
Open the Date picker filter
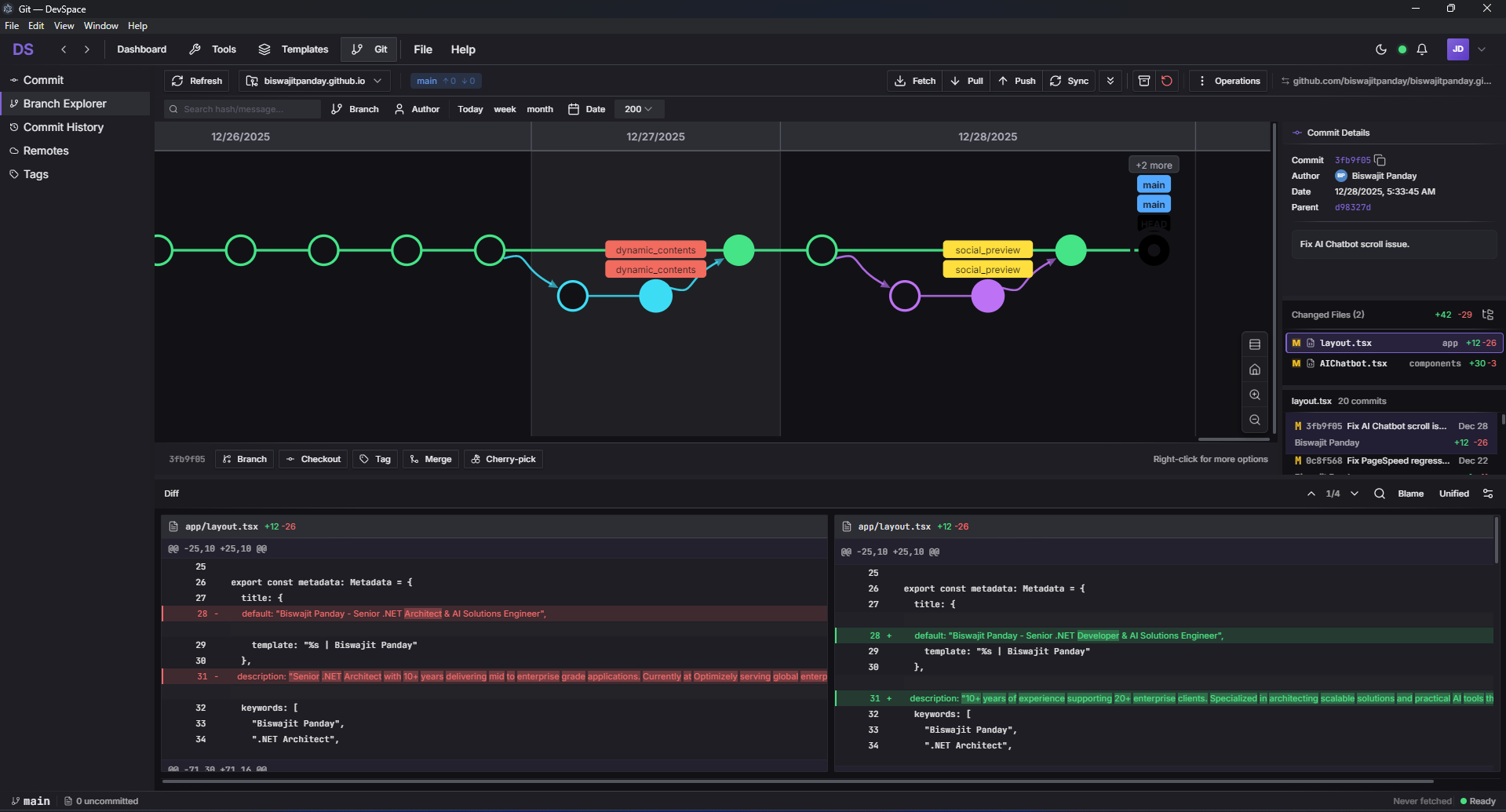[x=587, y=109]
